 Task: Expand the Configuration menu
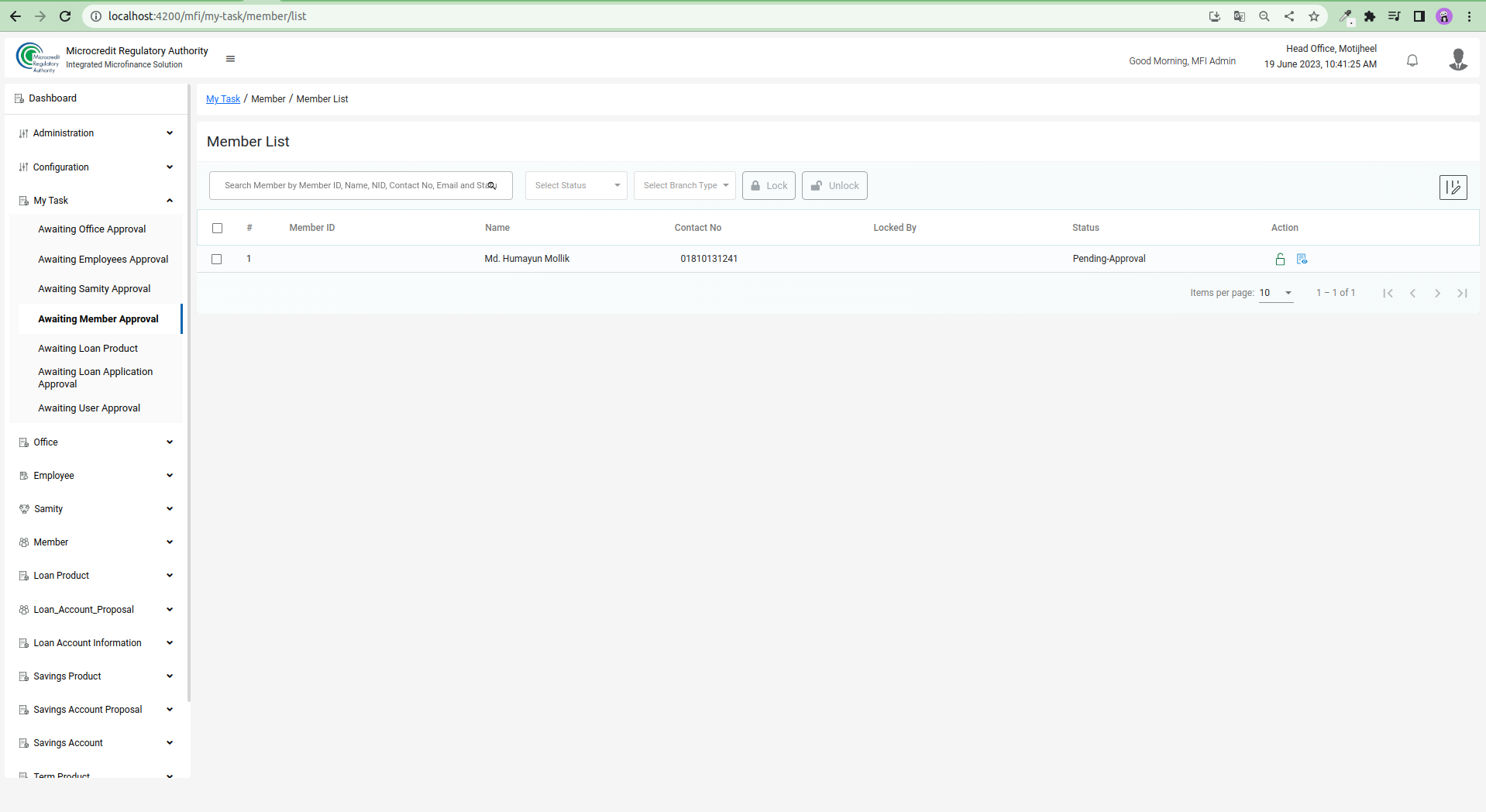click(96, 167)
